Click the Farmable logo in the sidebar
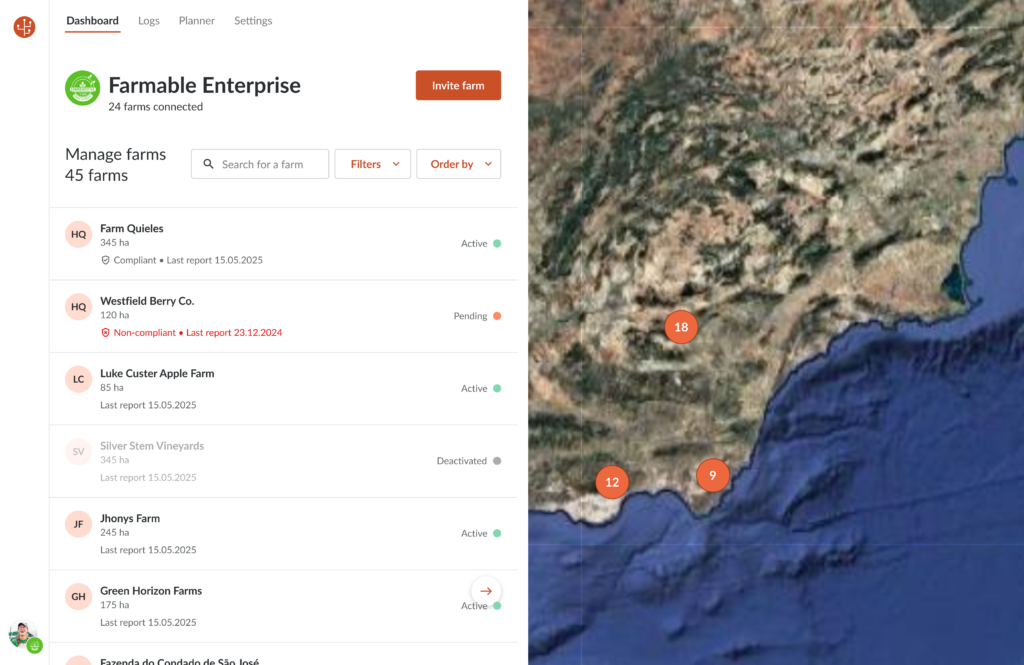This screenshot has width=1024, height=665. coord(24,27)
